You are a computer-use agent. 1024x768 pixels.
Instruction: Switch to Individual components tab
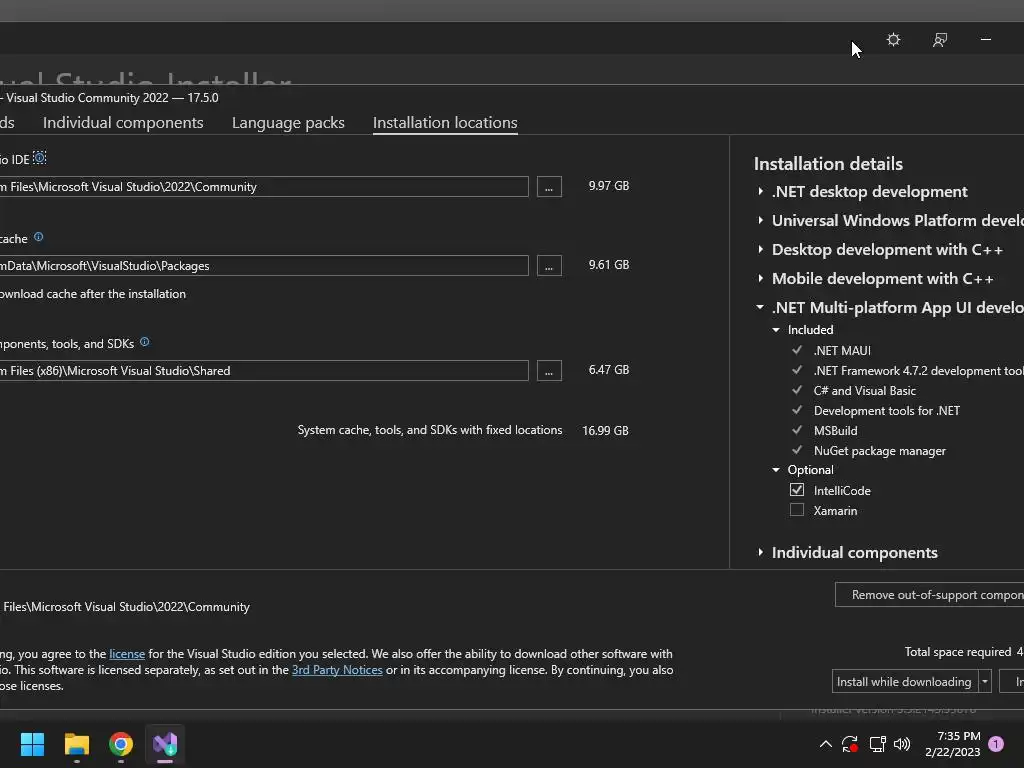tap(123, 123)
